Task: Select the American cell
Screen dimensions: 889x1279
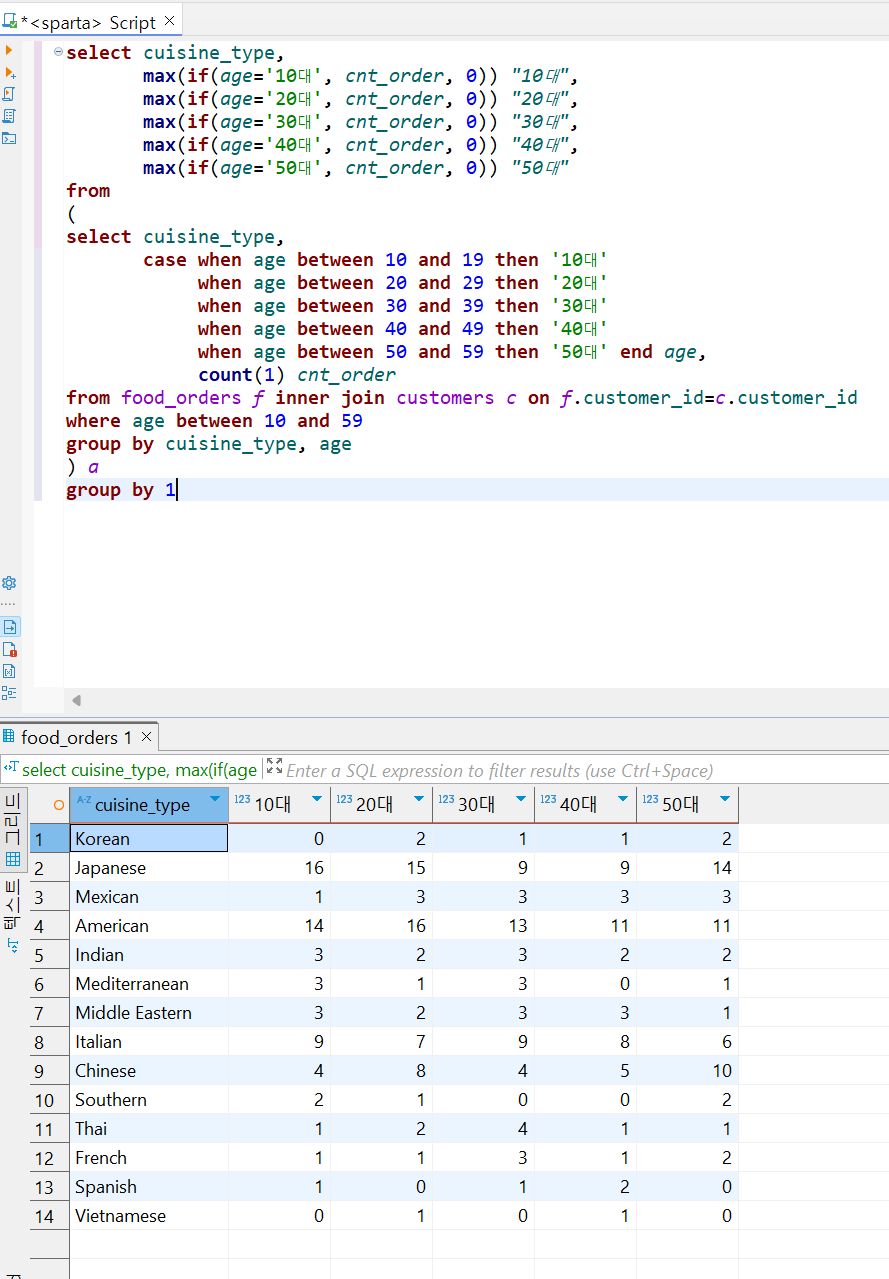Action: (x=149, y=926)
